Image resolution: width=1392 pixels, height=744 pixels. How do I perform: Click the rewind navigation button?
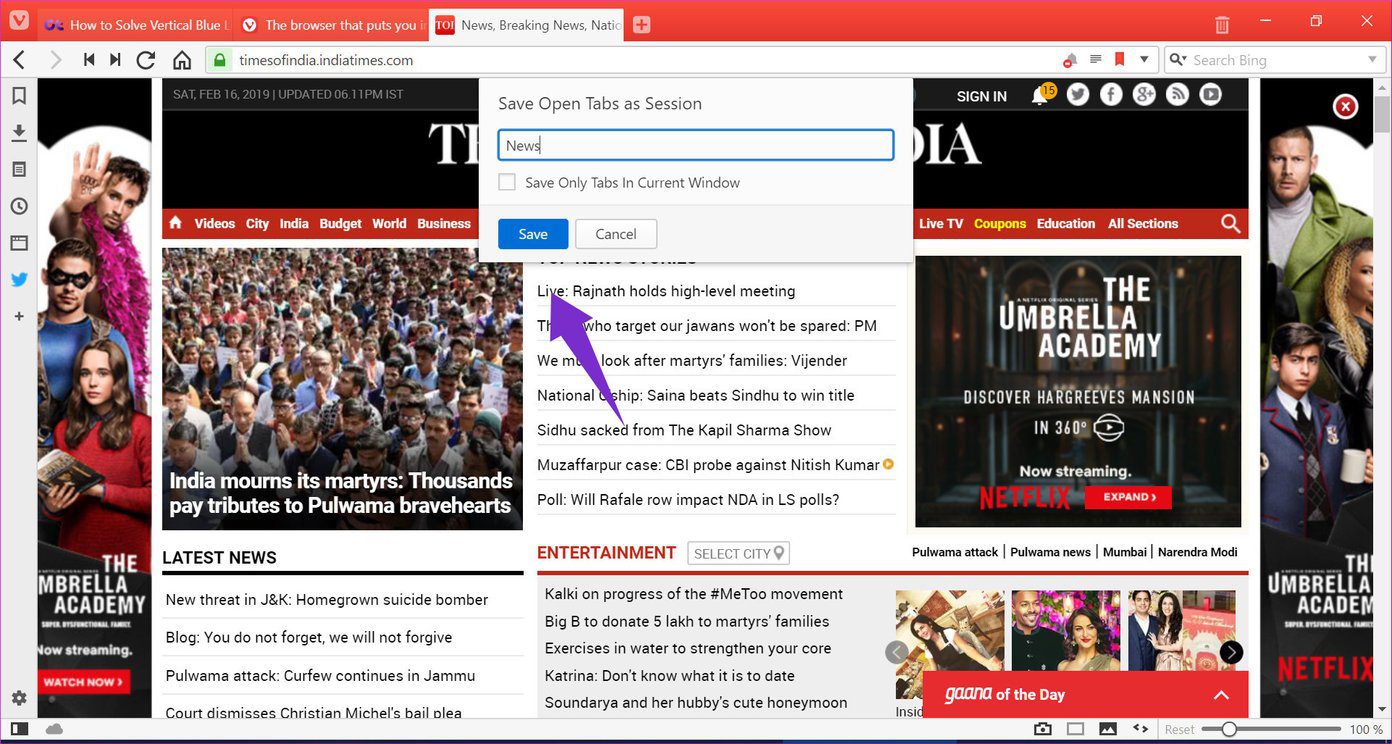89,60
